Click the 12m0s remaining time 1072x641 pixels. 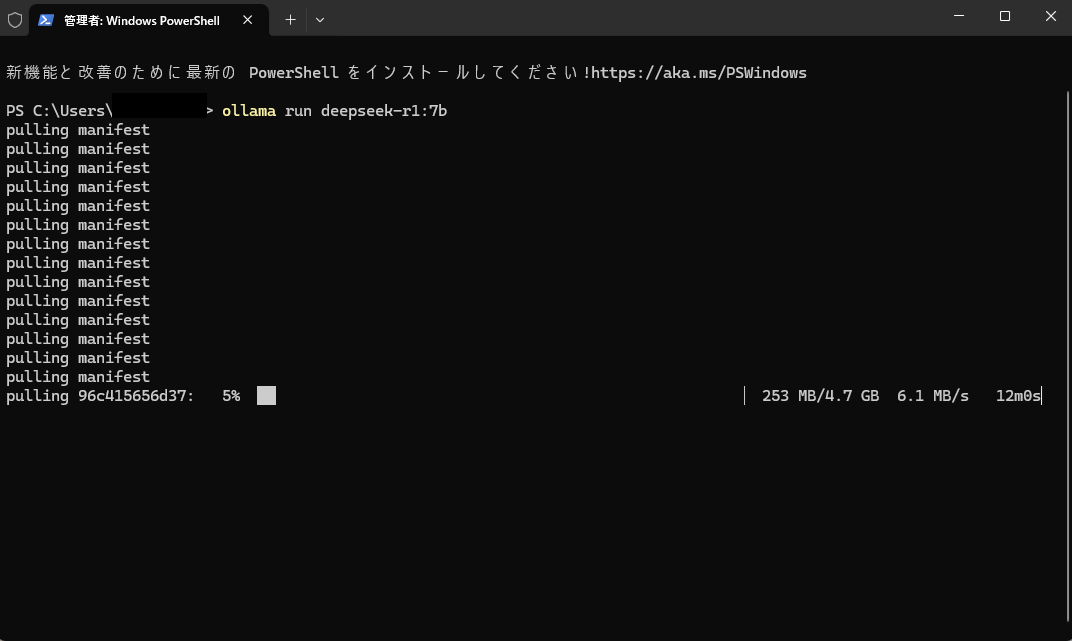[x=1017, y=396]
